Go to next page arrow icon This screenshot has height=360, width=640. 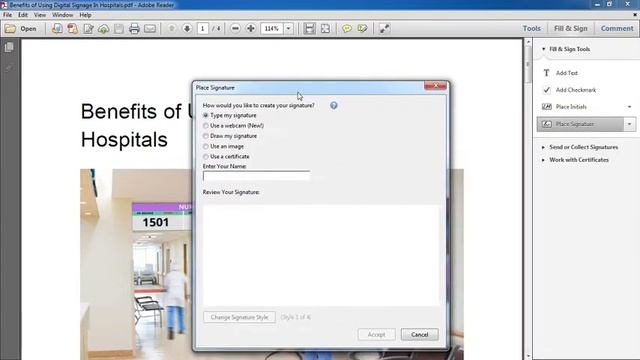[187, 29]
